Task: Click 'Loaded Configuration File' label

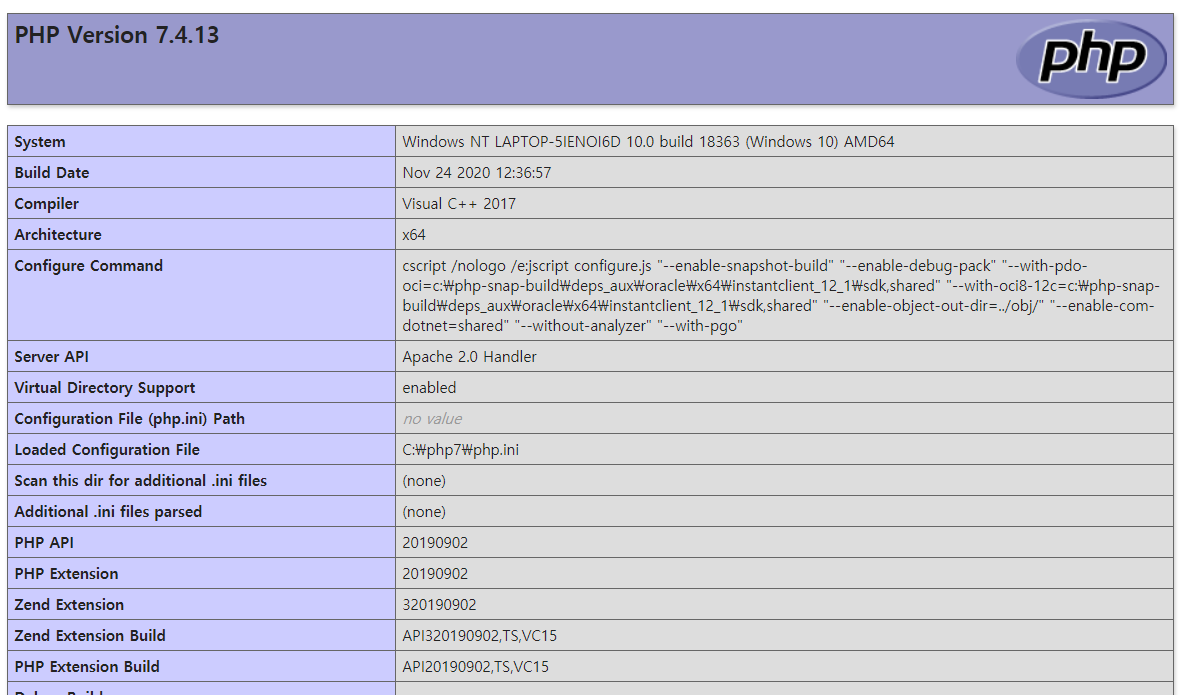Action: pyautogui.click(x=107, y=449)
